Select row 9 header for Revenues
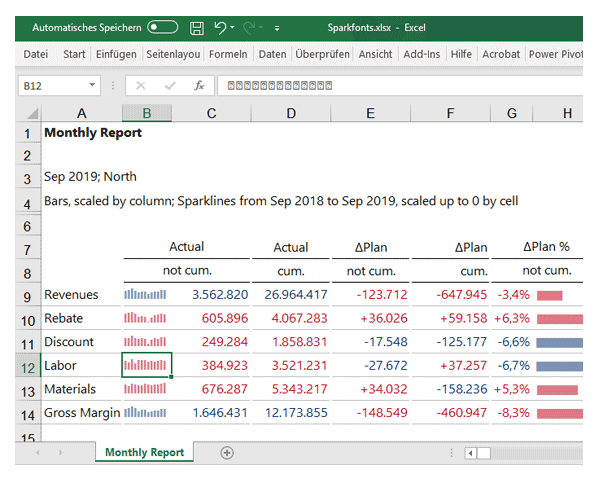The image size is (600, 479). pyautogui.click(x=28, y=295)
